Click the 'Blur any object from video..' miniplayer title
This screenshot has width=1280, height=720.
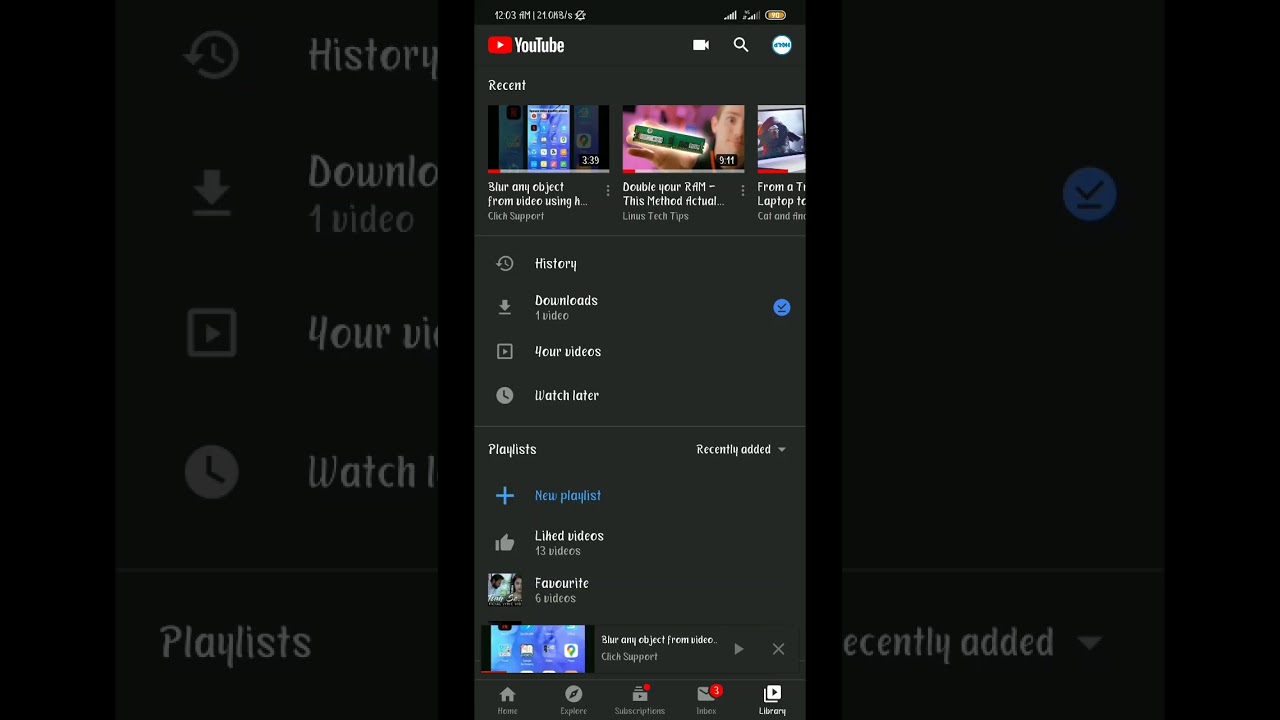659,640
